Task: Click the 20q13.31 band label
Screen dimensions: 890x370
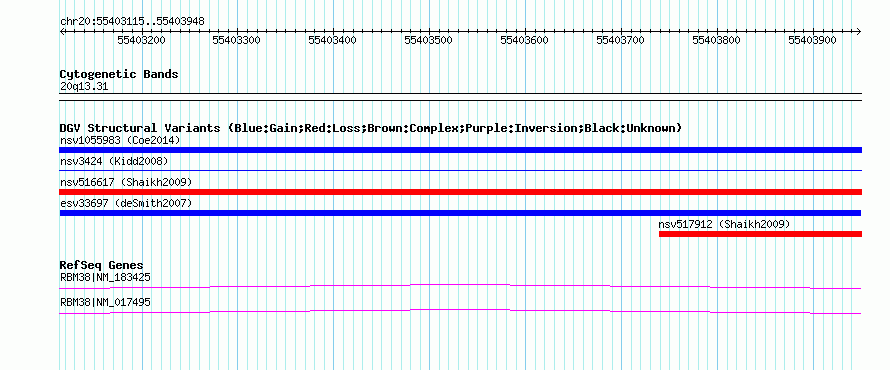Action: coord(84,87)
